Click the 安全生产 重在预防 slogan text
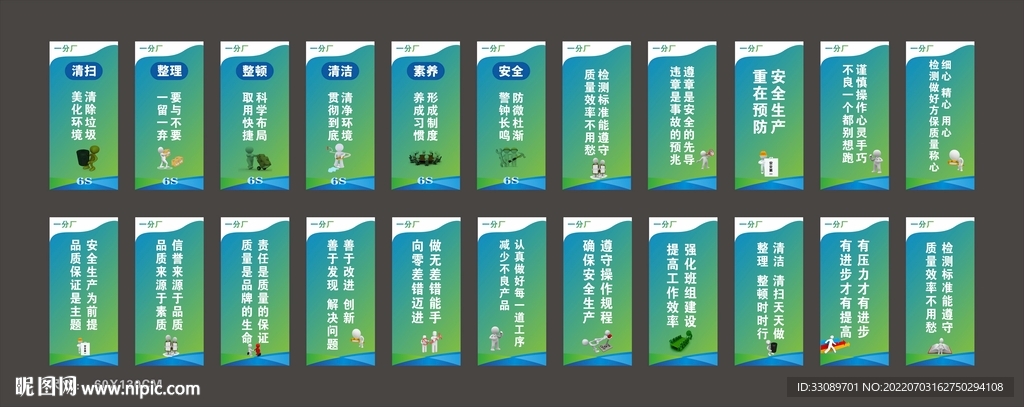 point(769,101)
